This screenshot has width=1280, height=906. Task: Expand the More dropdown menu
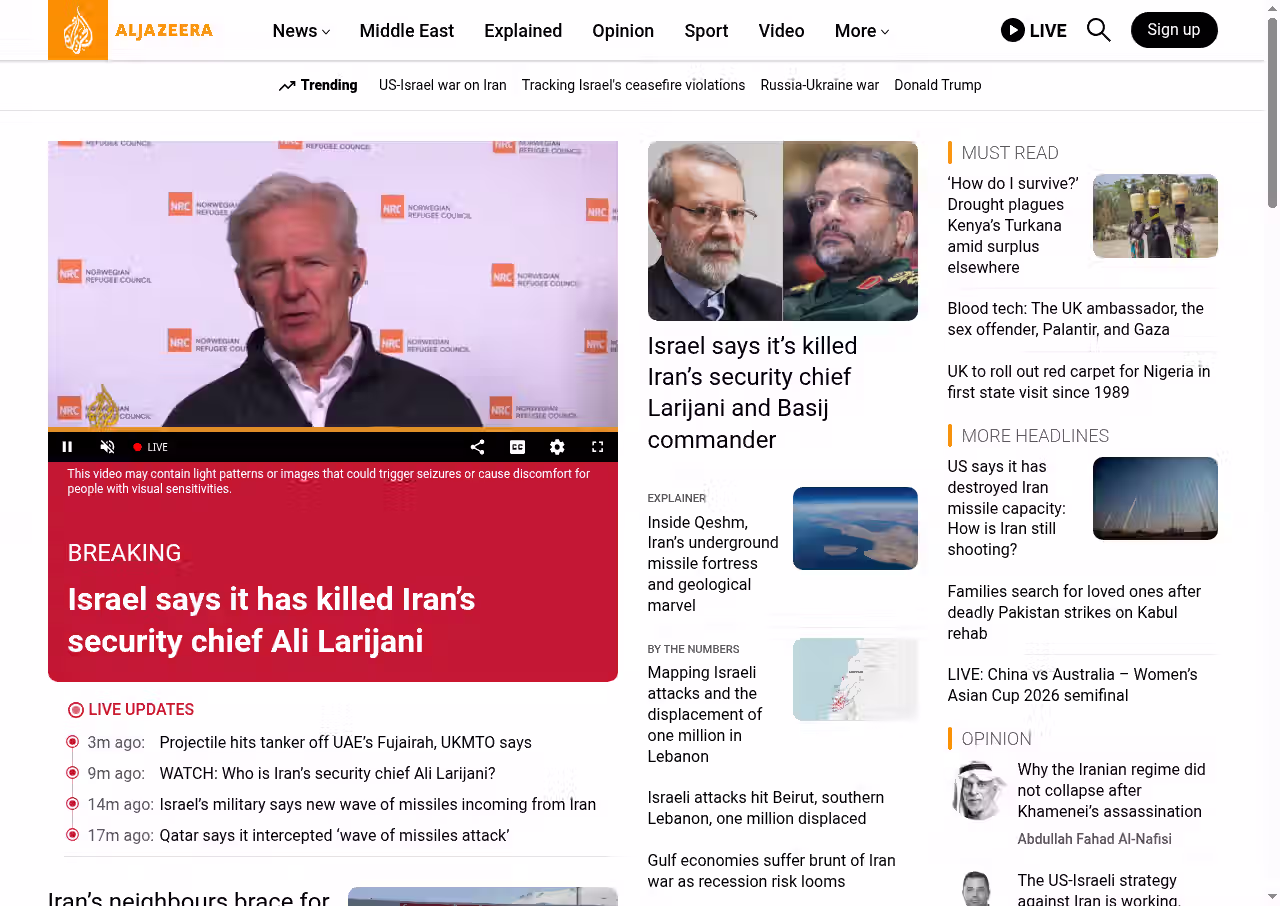pyautogui.click(x=861, y=31)
